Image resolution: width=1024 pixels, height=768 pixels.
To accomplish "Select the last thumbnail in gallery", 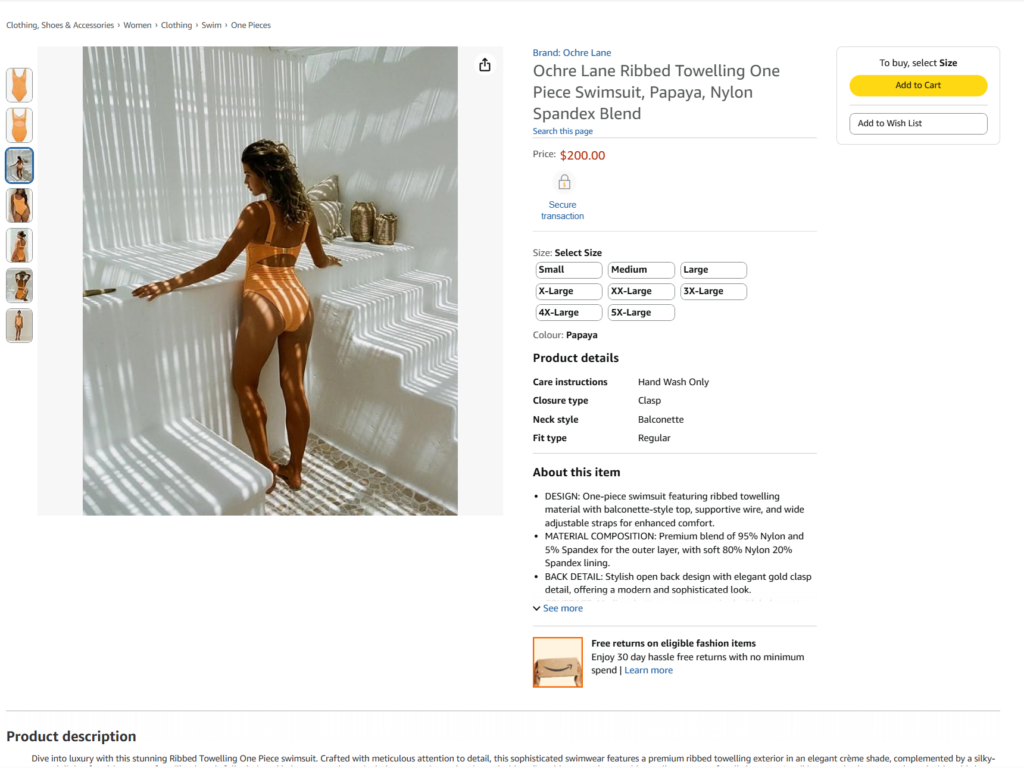I will tap(20, 326).
